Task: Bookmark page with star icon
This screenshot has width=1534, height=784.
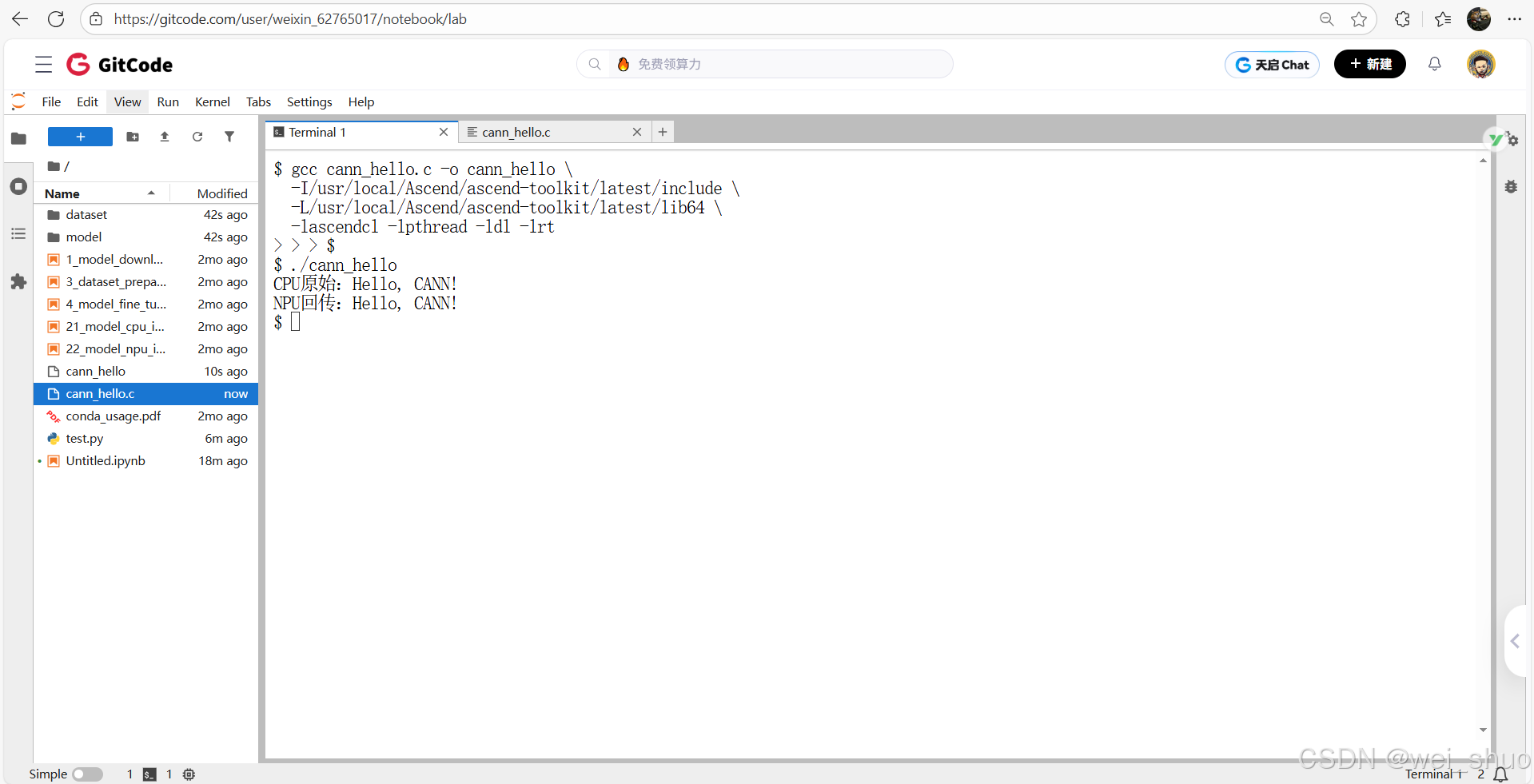Action: click(1359, 19)
